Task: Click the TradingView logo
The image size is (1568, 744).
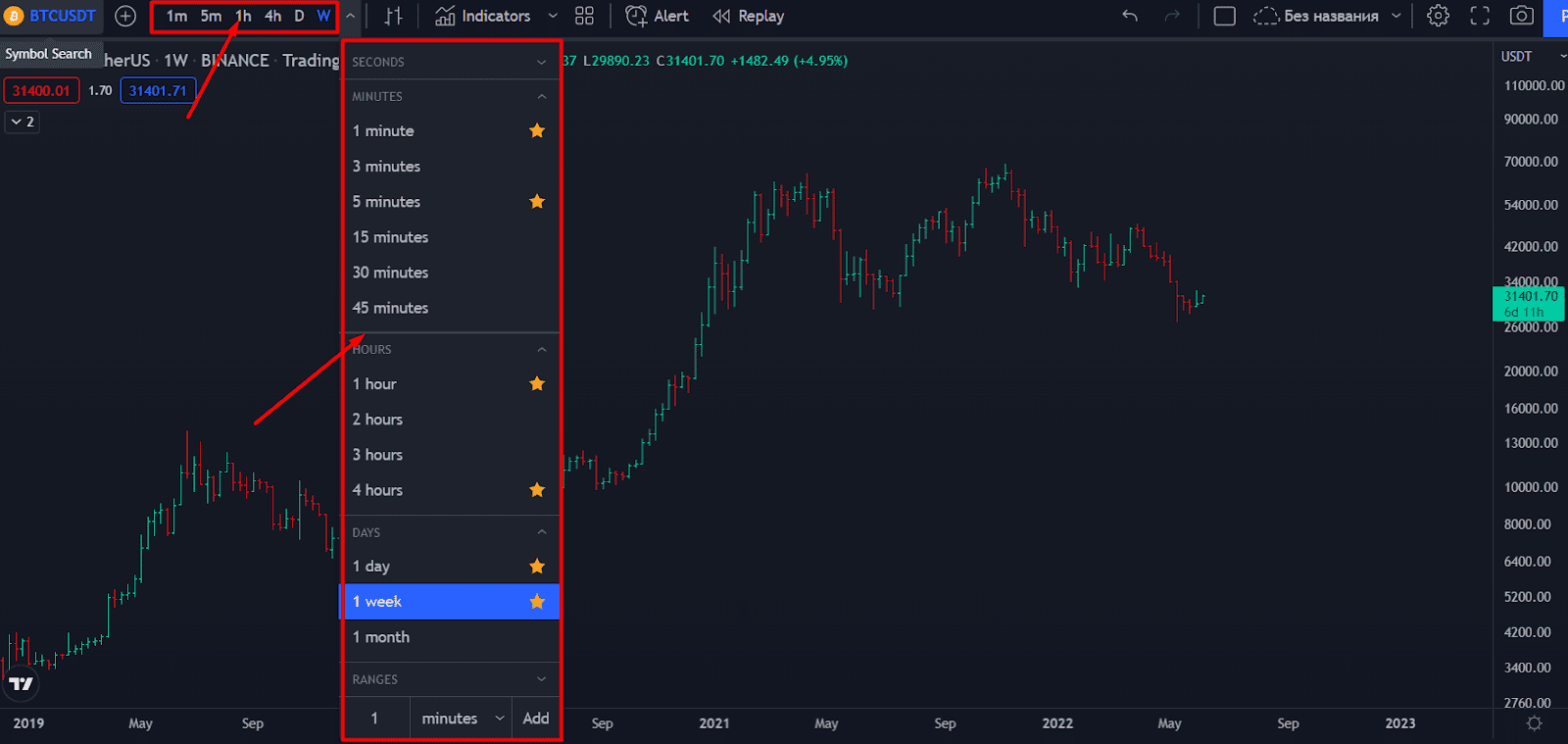Action: (21, 683)
